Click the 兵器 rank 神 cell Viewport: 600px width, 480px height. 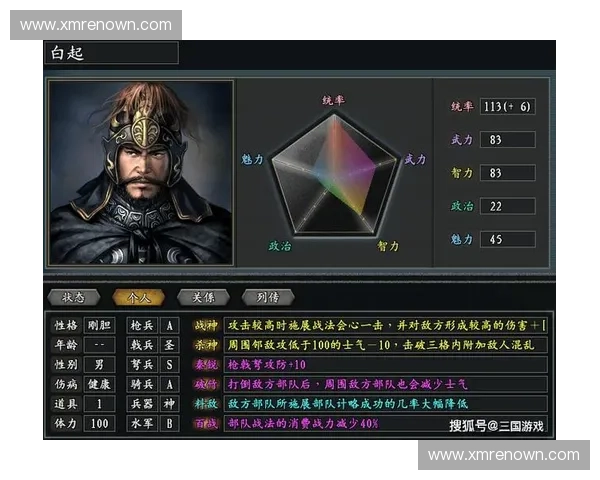pos(170,404)
